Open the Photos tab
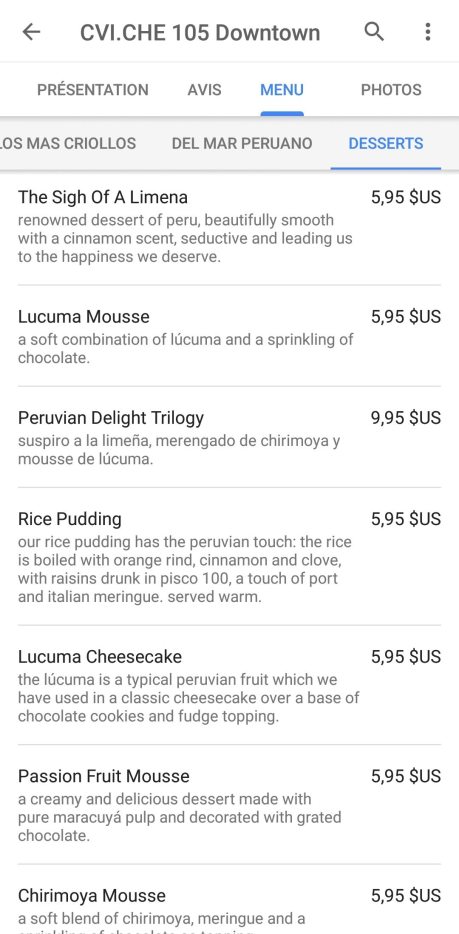Screen dimensions: 459x934 tap(391, 90)
